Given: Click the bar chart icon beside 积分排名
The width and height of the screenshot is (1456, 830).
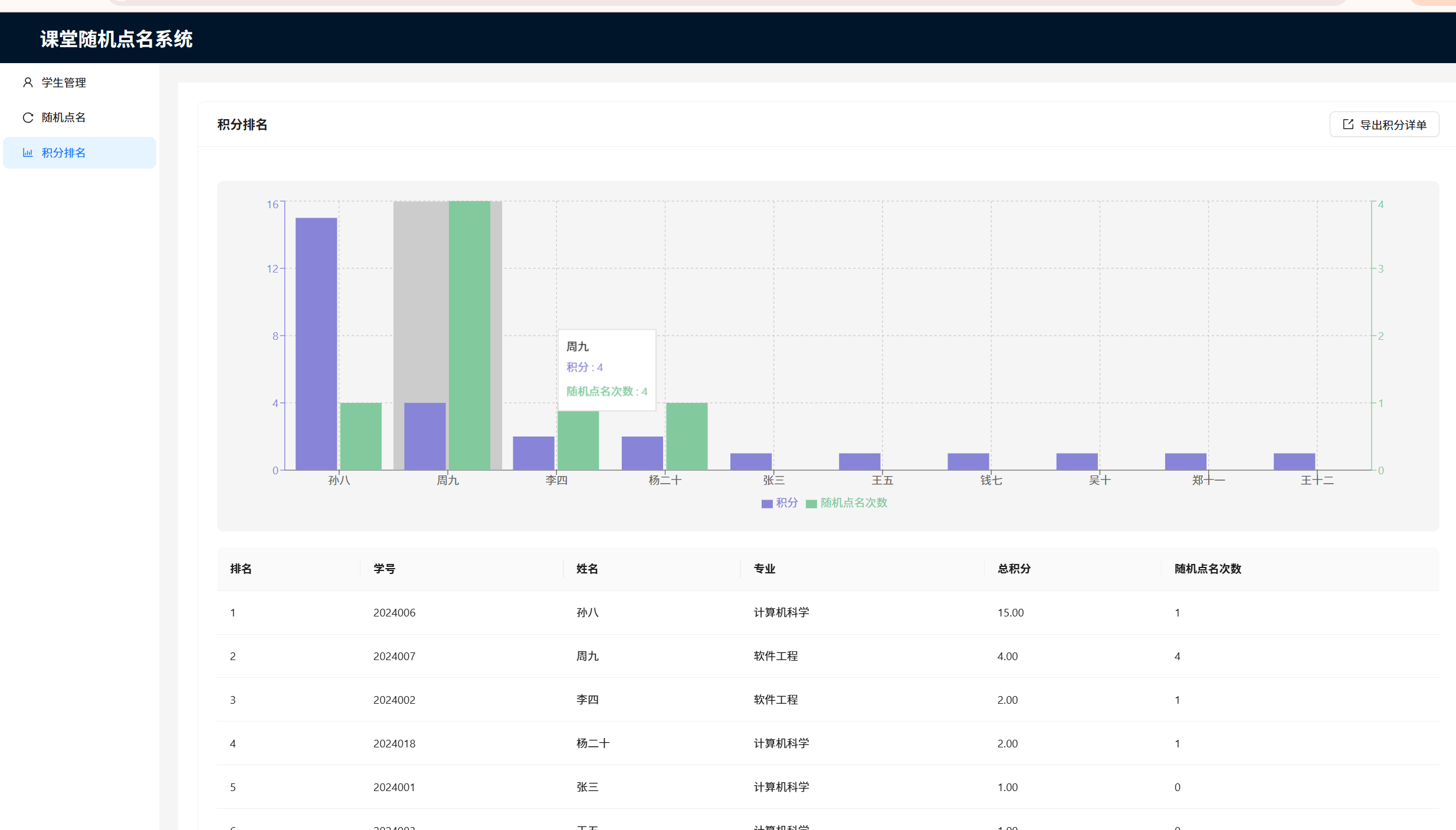Looking at the screenshot, I should point(28,153).
